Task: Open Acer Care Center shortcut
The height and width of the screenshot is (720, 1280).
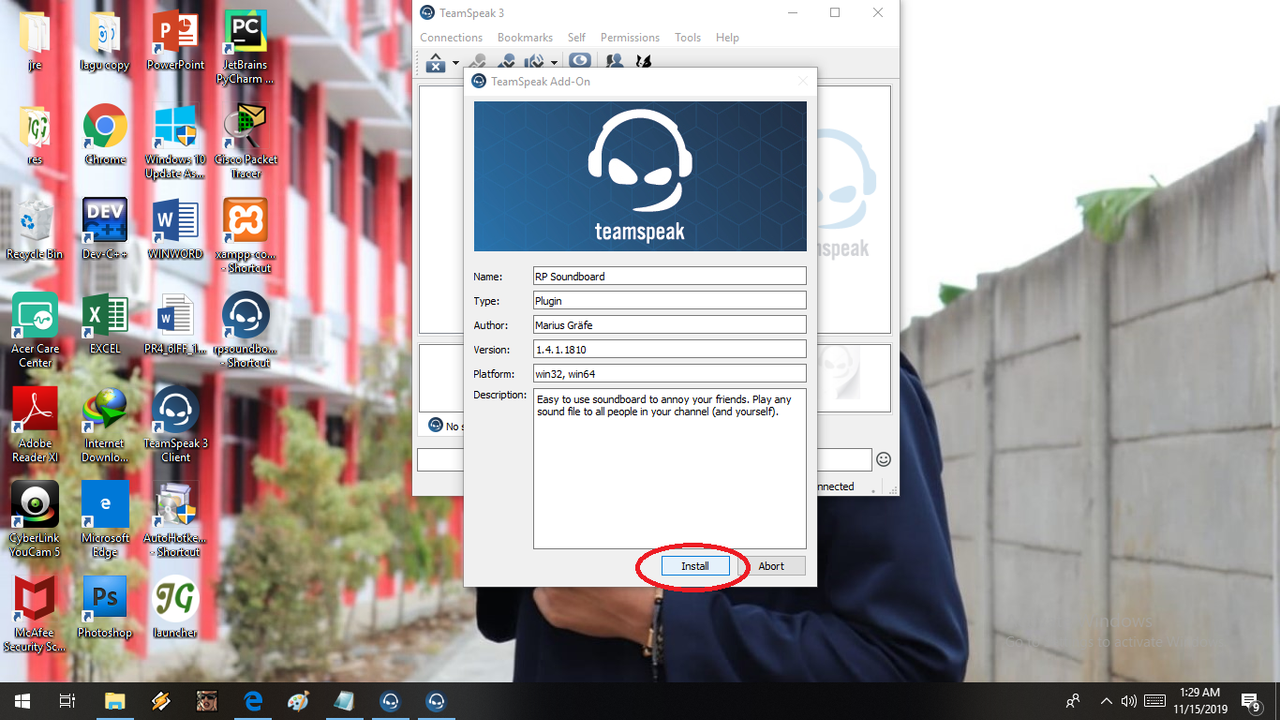Action: [35, 331]
